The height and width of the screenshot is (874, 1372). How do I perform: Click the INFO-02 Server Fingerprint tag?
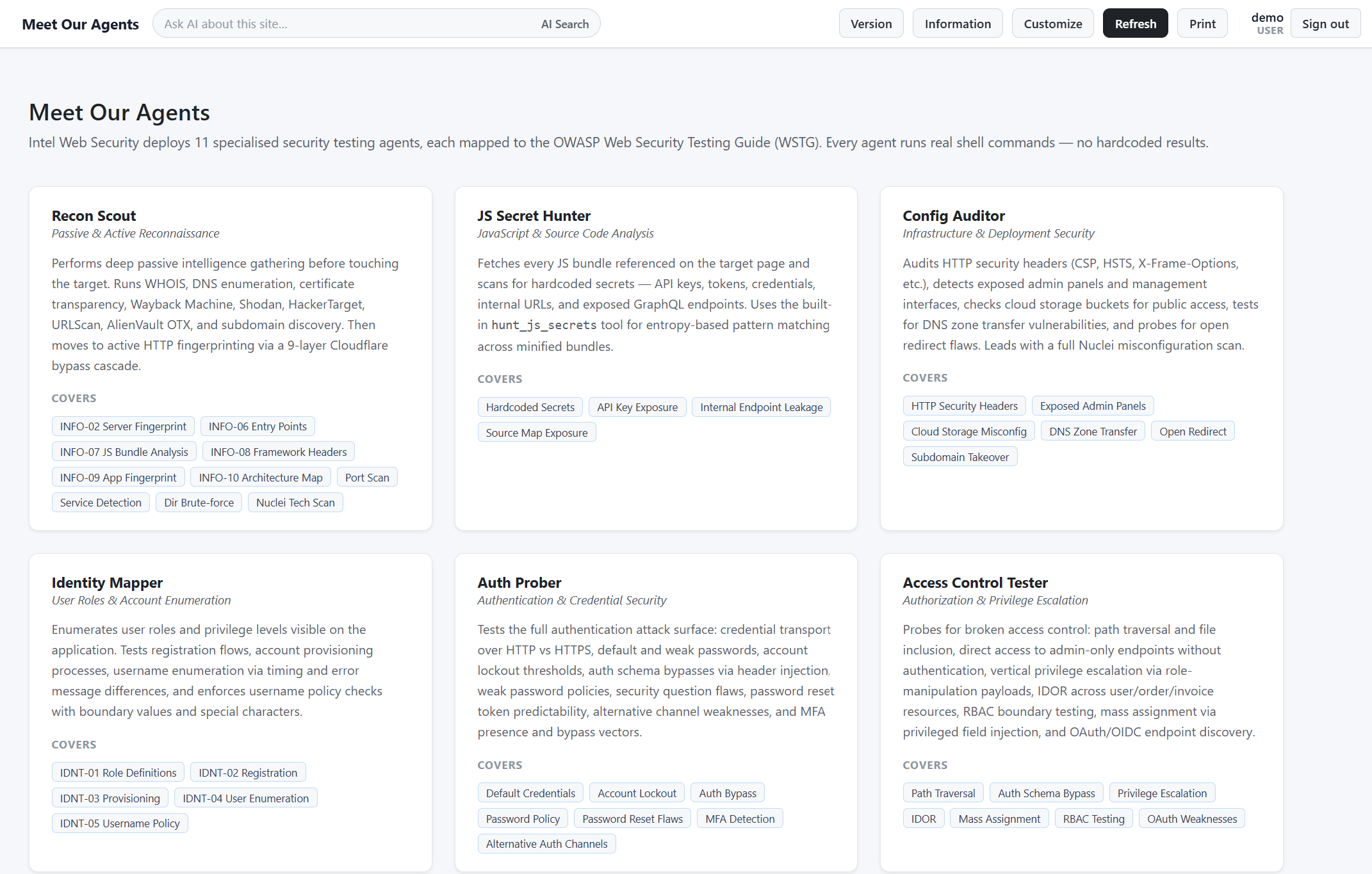point(123,426)
